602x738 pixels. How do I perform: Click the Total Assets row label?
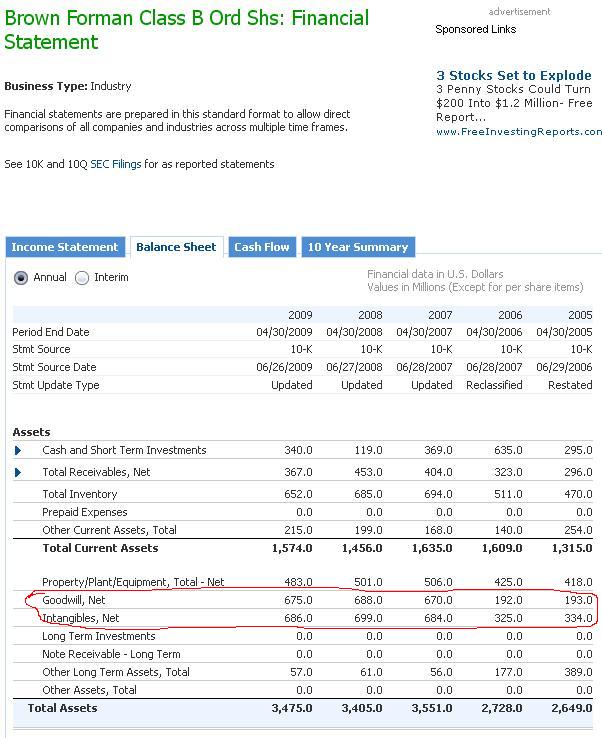tap(62, 708)
